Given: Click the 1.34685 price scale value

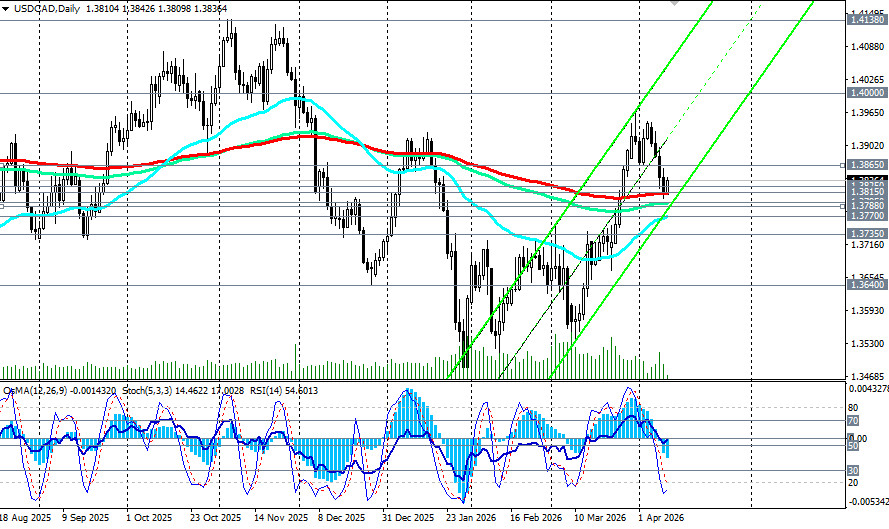Looking at the screenshot, I should (x=867, y=376).
